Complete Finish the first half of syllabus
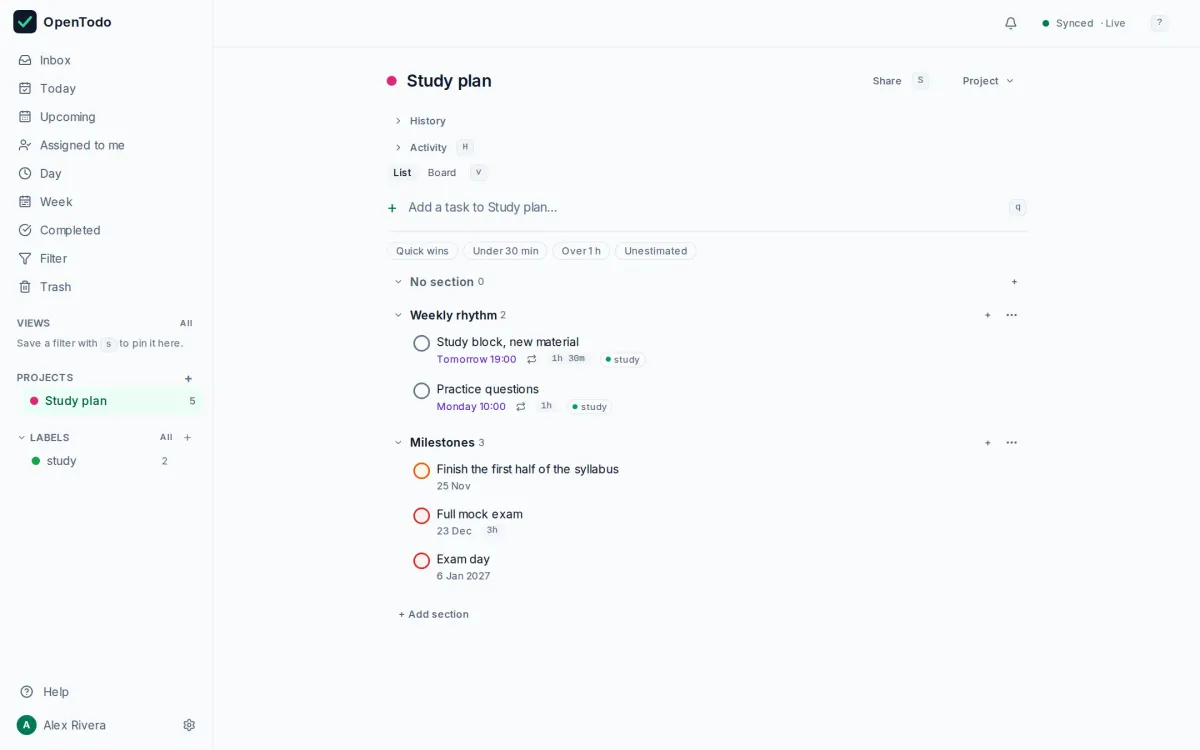The width and height of the screenshot is (1200, 750). coord(422,471)
